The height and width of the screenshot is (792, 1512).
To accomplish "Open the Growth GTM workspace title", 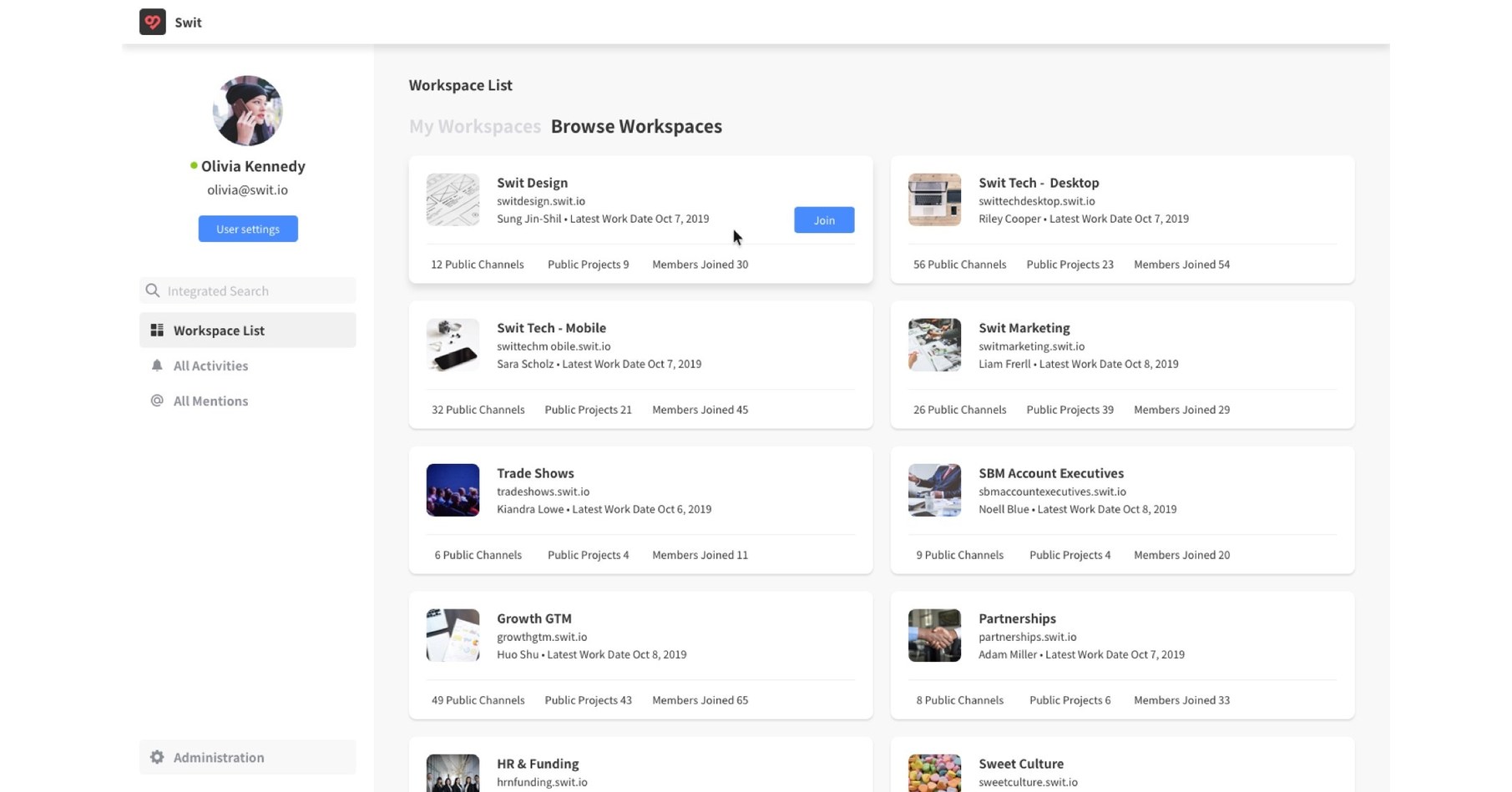I will (533, 618).
